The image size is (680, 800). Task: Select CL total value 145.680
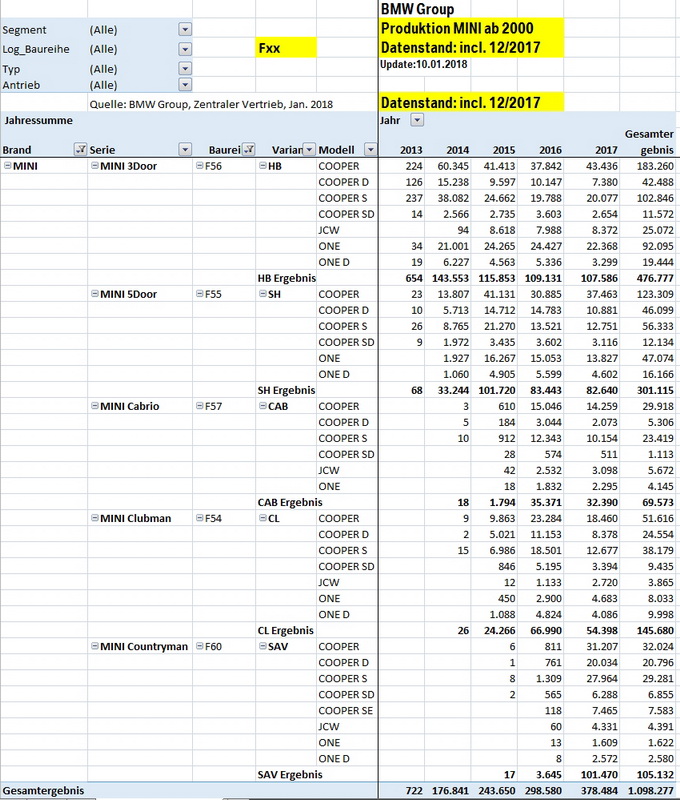[655, 631]
